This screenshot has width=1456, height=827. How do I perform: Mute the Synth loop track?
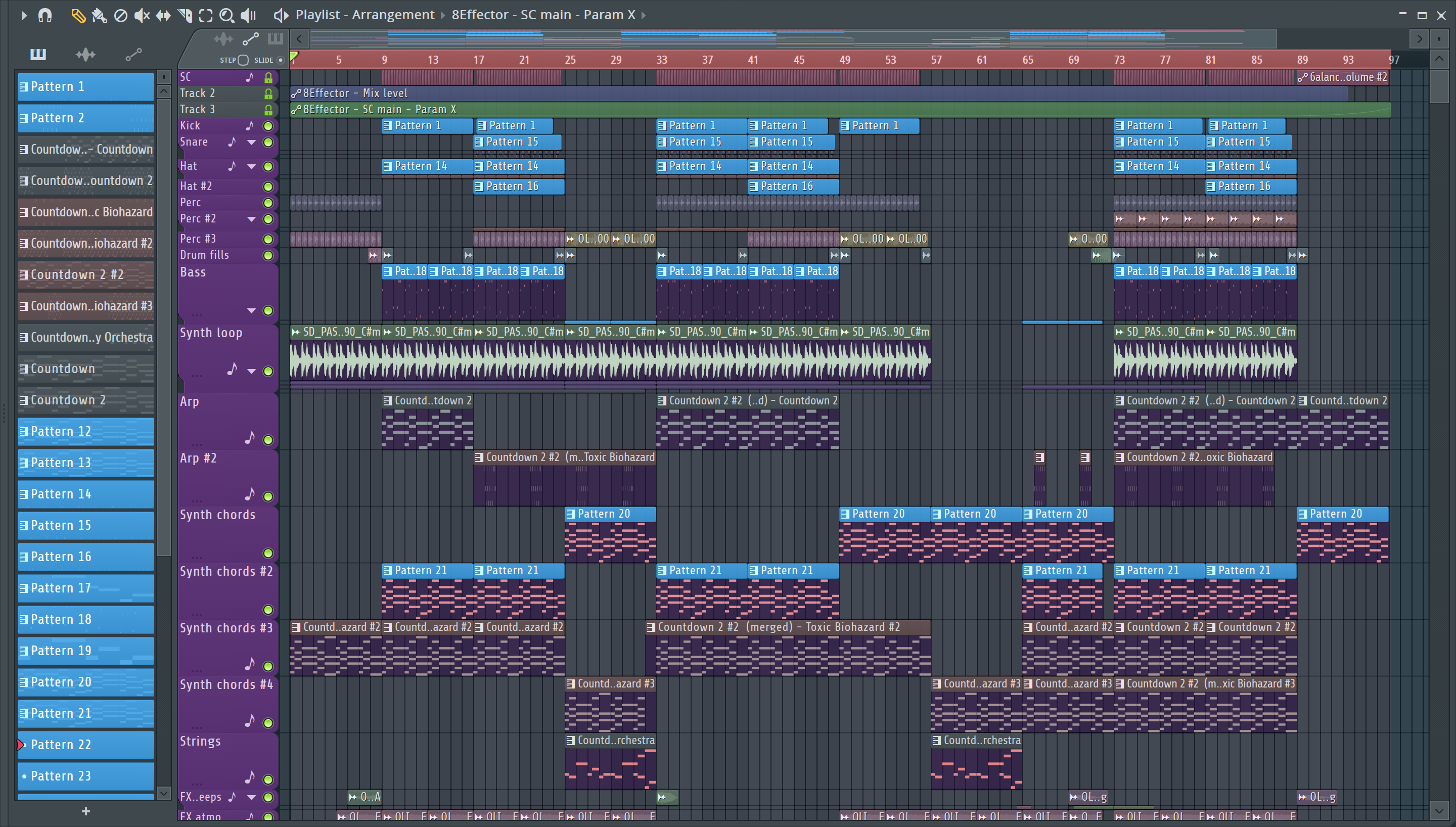pyautogui.click(x=268, y=372)
